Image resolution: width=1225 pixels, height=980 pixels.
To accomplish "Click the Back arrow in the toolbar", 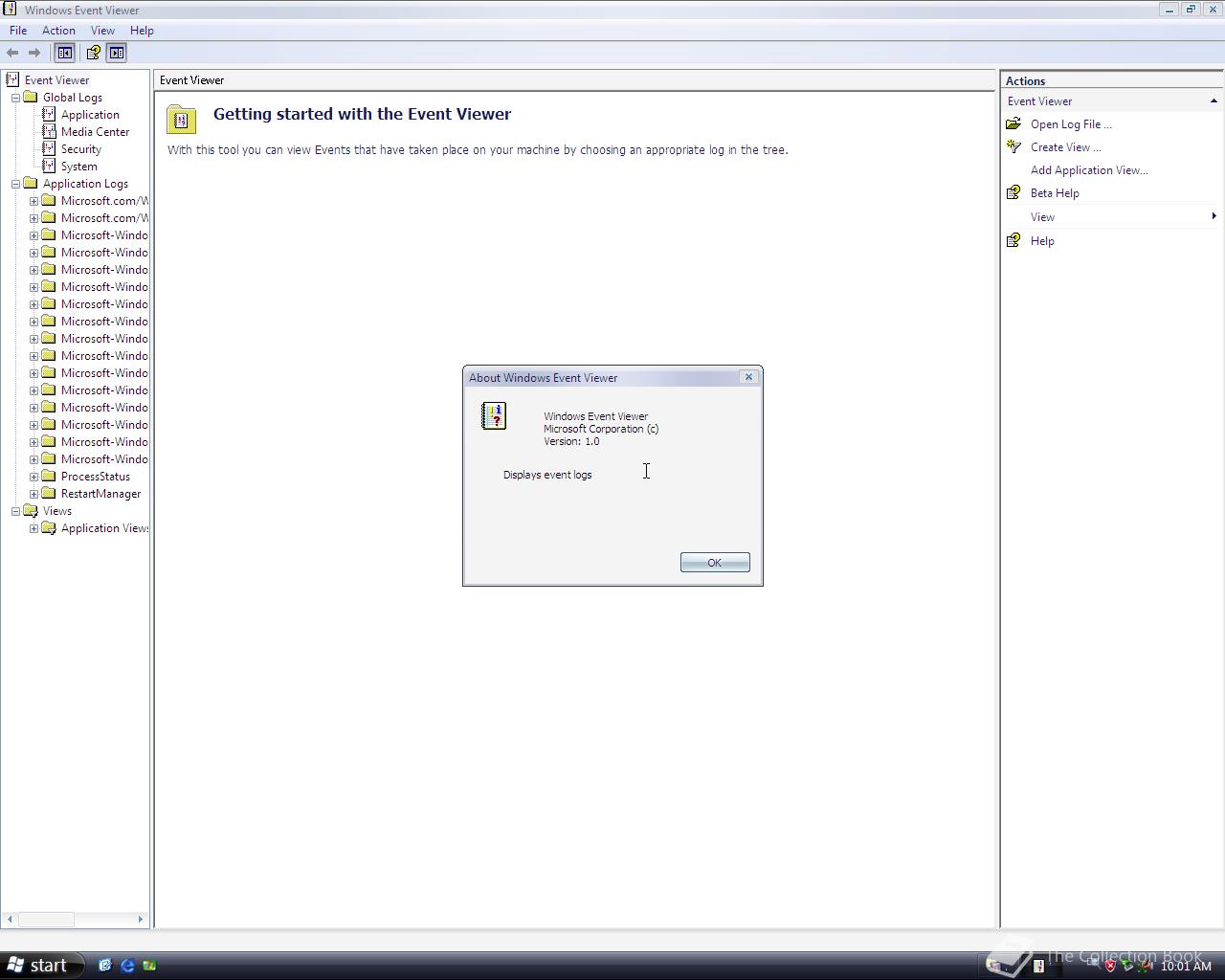I will (12, 53).
